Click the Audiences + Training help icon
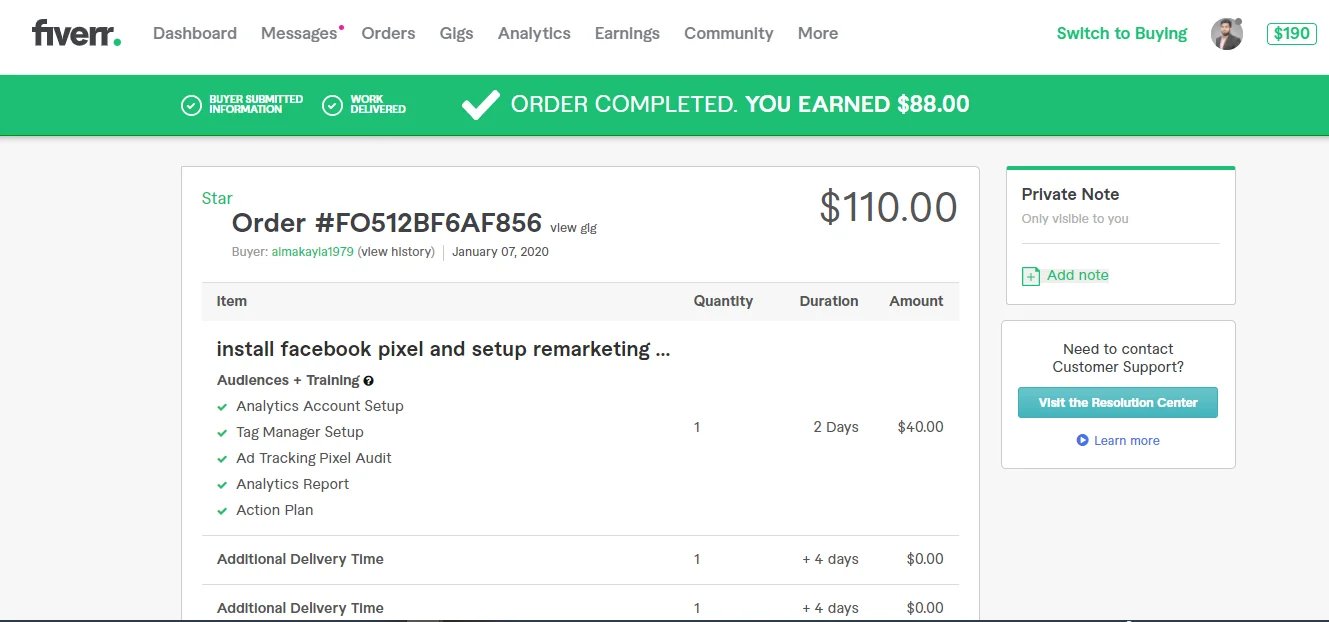This screenshot has height=622, width=1329. [369, 381]
